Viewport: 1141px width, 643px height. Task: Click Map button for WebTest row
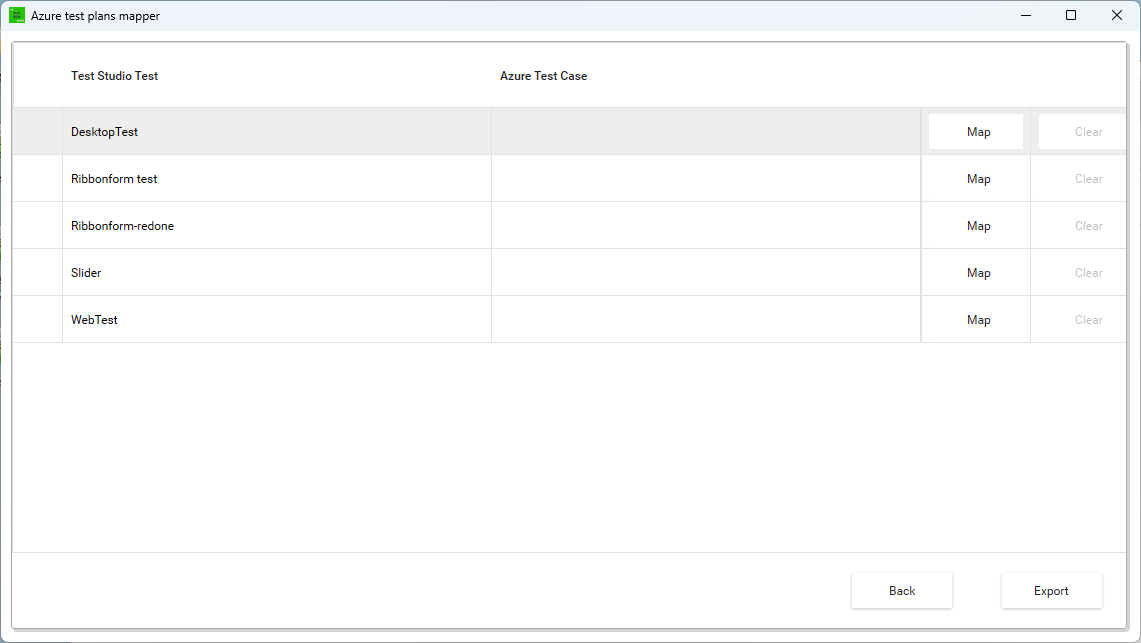(x=976, y=320)
